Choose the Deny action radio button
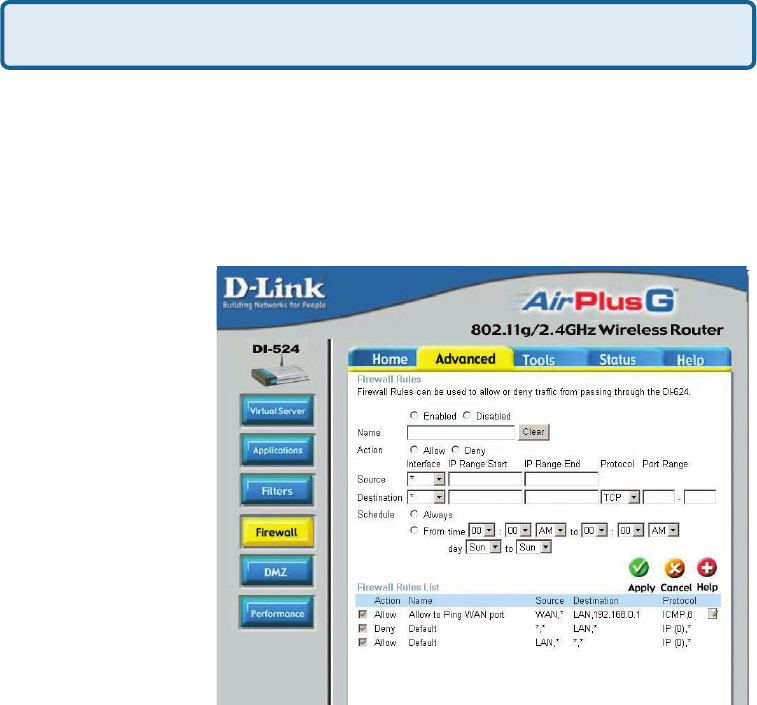 pyautogui.click(x=455, y=450)
